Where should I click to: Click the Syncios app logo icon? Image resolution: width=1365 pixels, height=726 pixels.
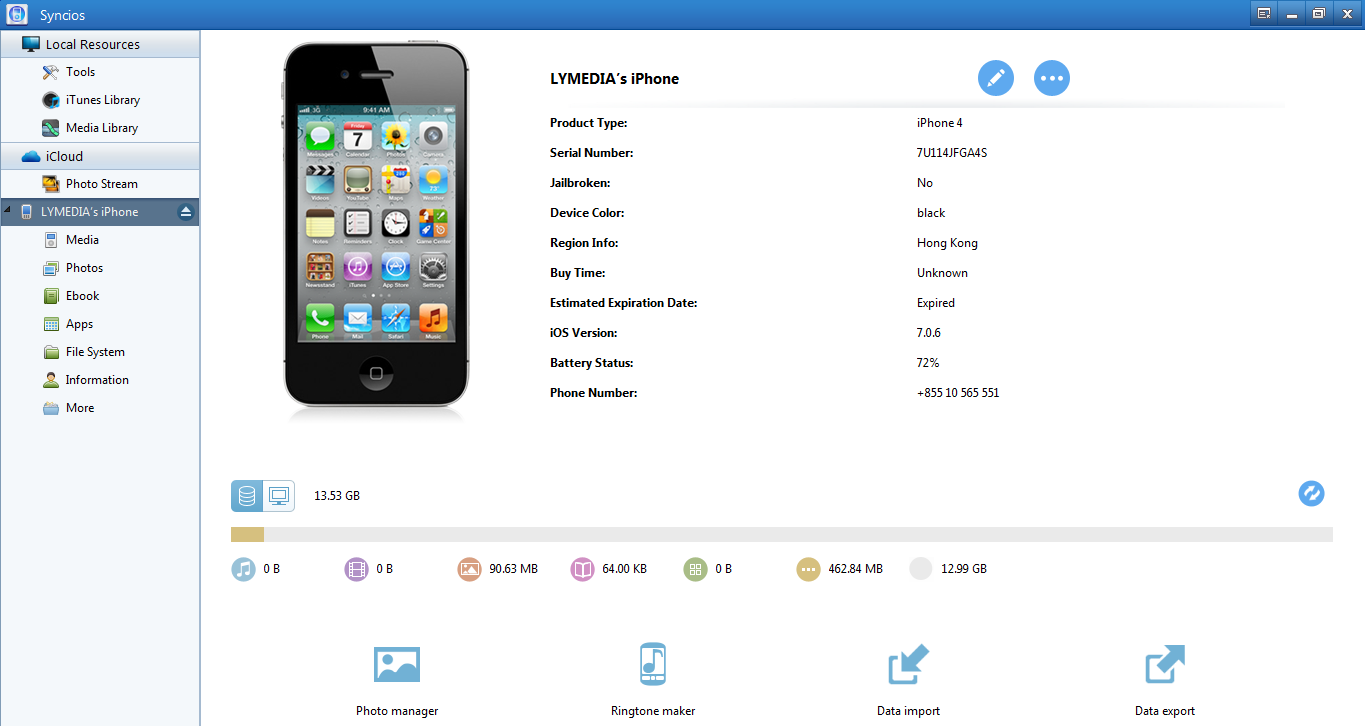pos(16,14)
